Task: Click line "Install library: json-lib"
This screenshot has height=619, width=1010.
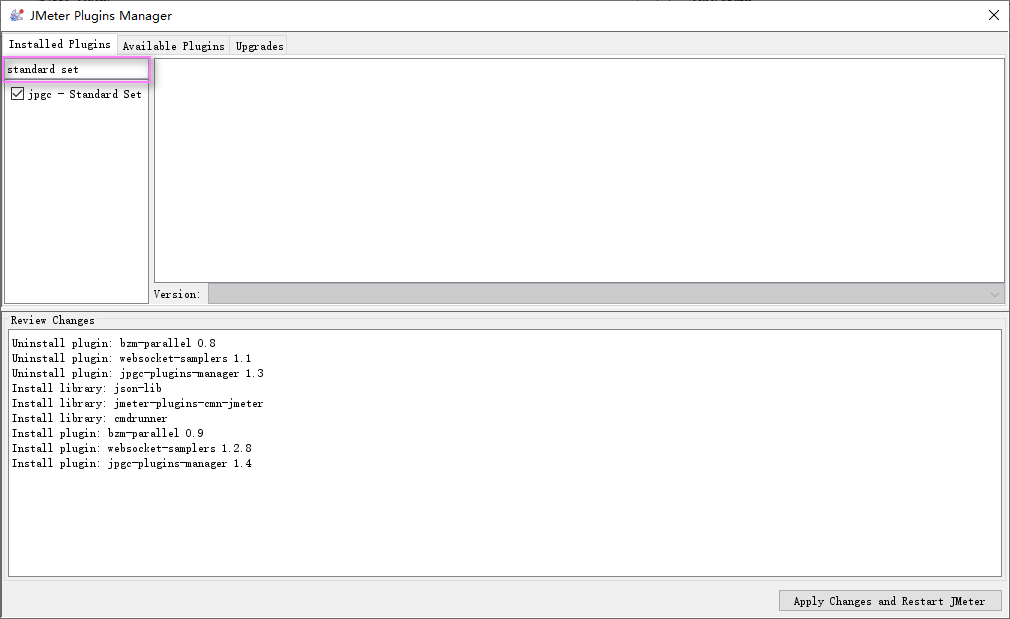Action: tap(86, 388)
